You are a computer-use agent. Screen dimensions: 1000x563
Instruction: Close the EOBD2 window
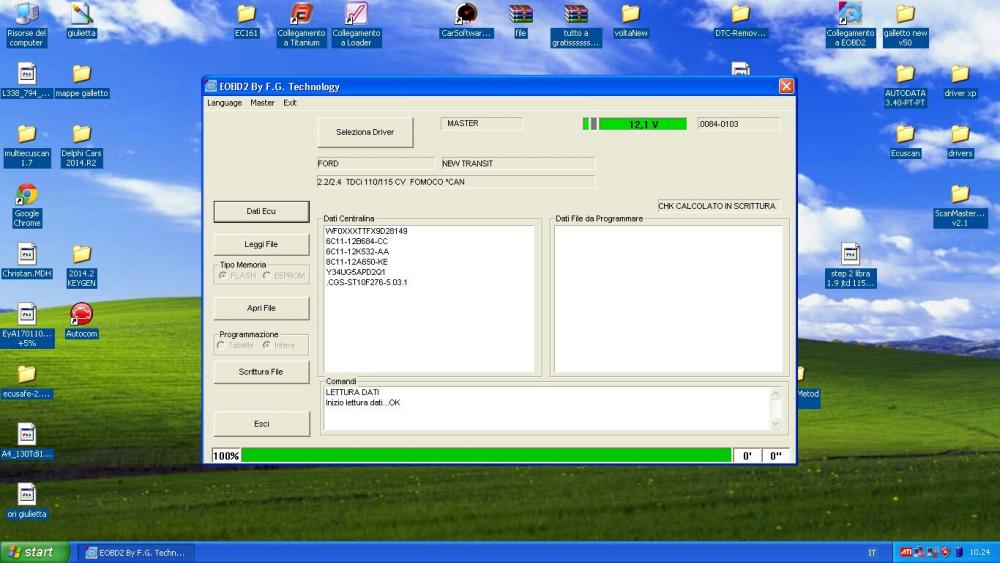tap(786, 86)
